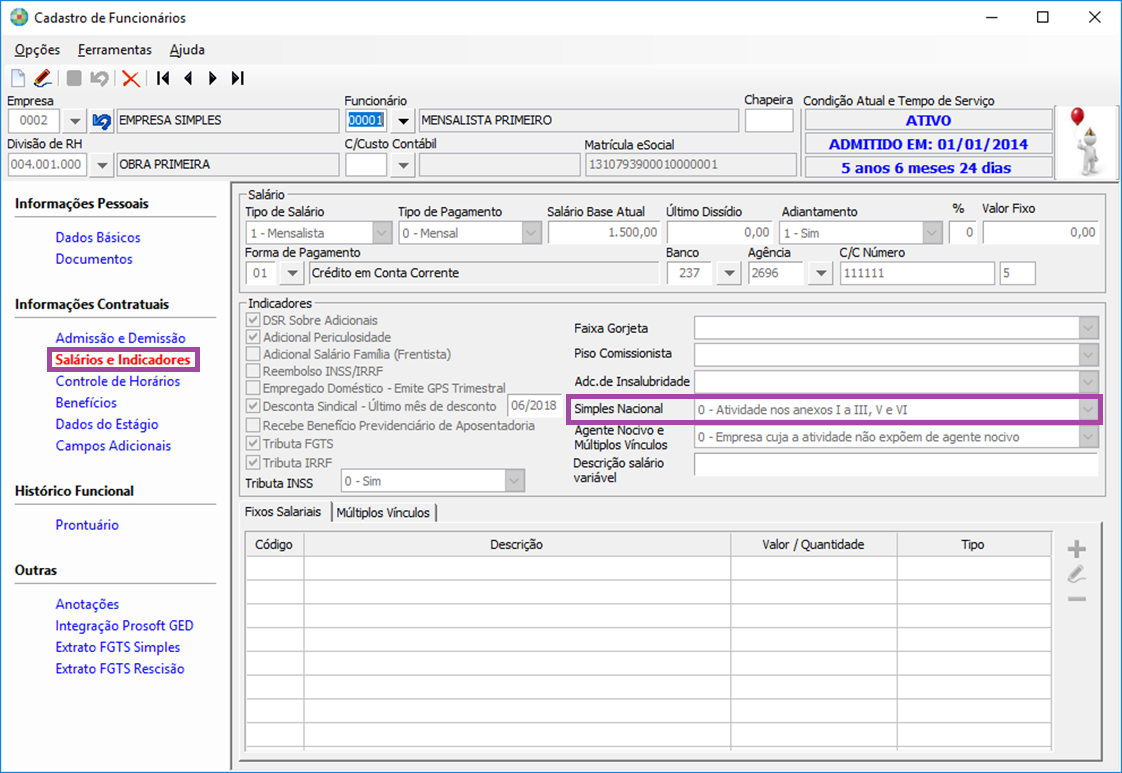This screenshot has height=773, width=1122.
Task: Click the edit pencil toolbar icon
Action: coord(42,78)
